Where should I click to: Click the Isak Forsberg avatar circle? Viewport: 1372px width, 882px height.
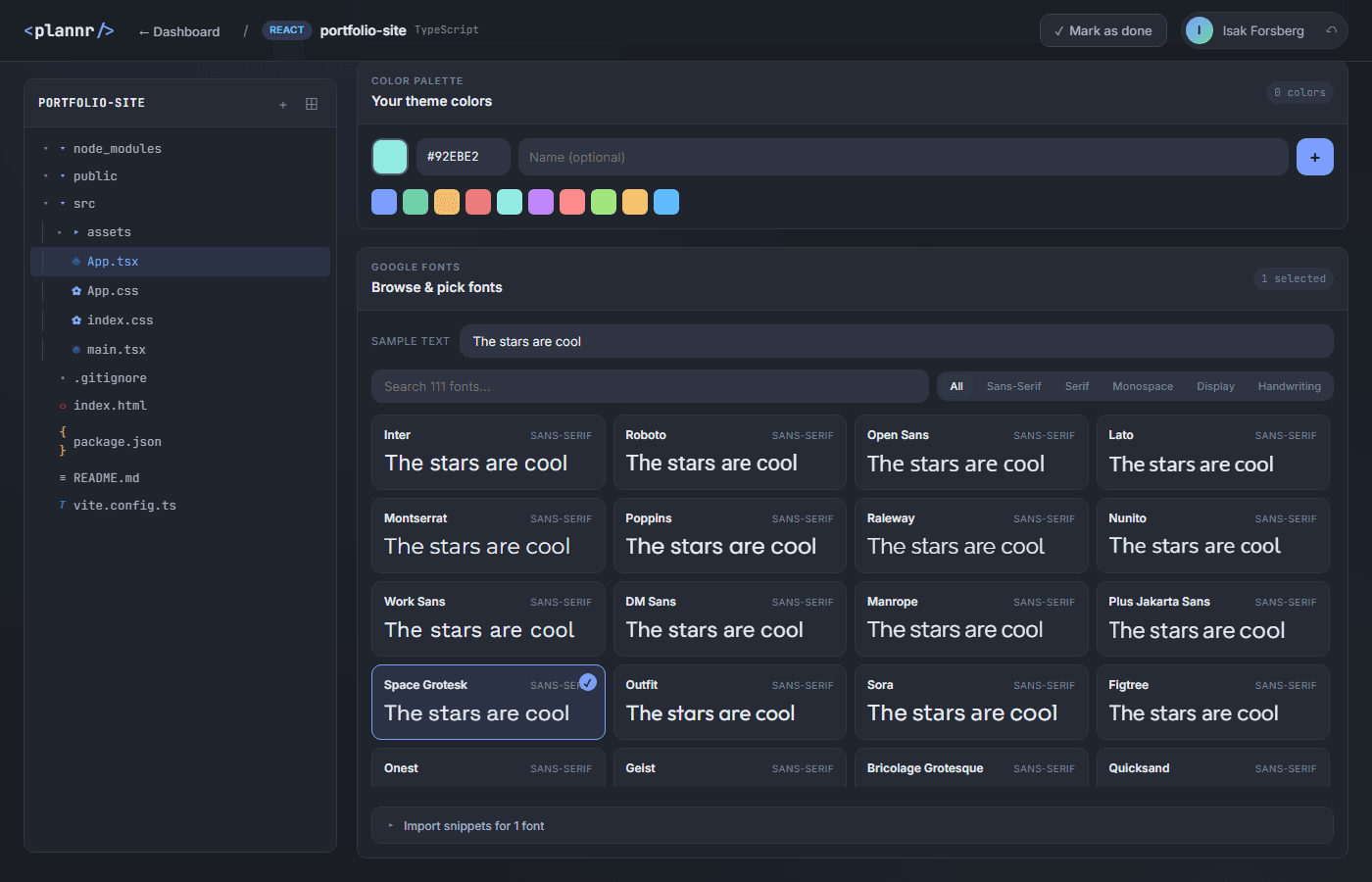(x=1200, y=30)
